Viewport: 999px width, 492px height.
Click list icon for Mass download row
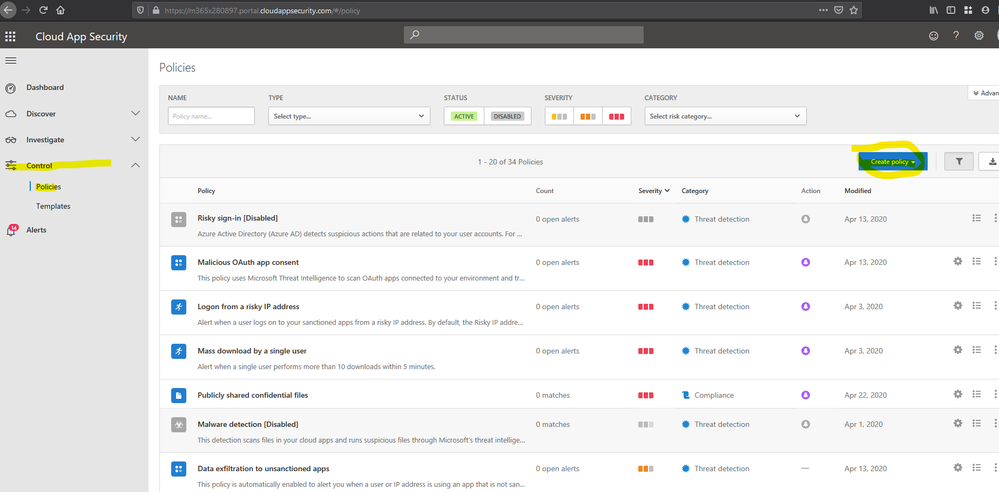click(x=976, y=350)
